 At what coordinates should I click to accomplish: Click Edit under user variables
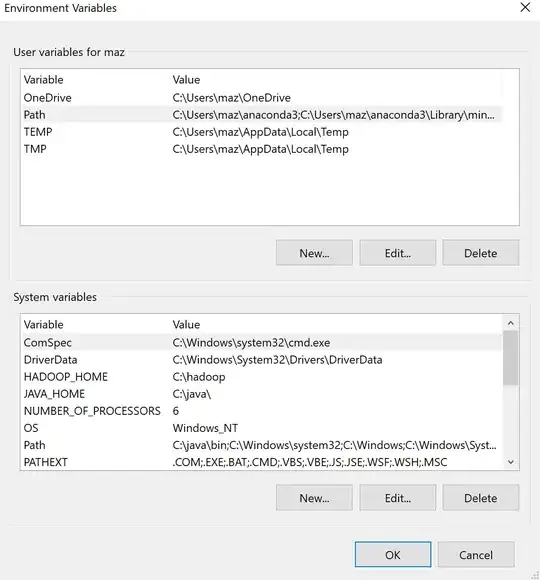pyautogui.click(x=398, y=253)
